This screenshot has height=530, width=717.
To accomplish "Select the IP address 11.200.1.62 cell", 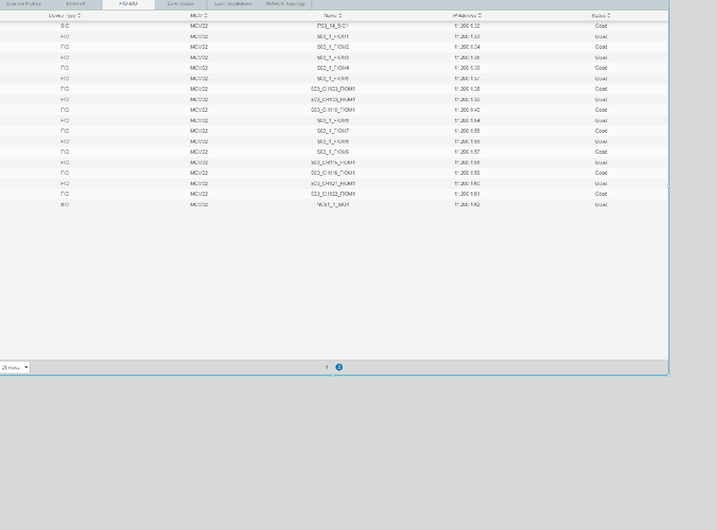I will click(467, 204).
